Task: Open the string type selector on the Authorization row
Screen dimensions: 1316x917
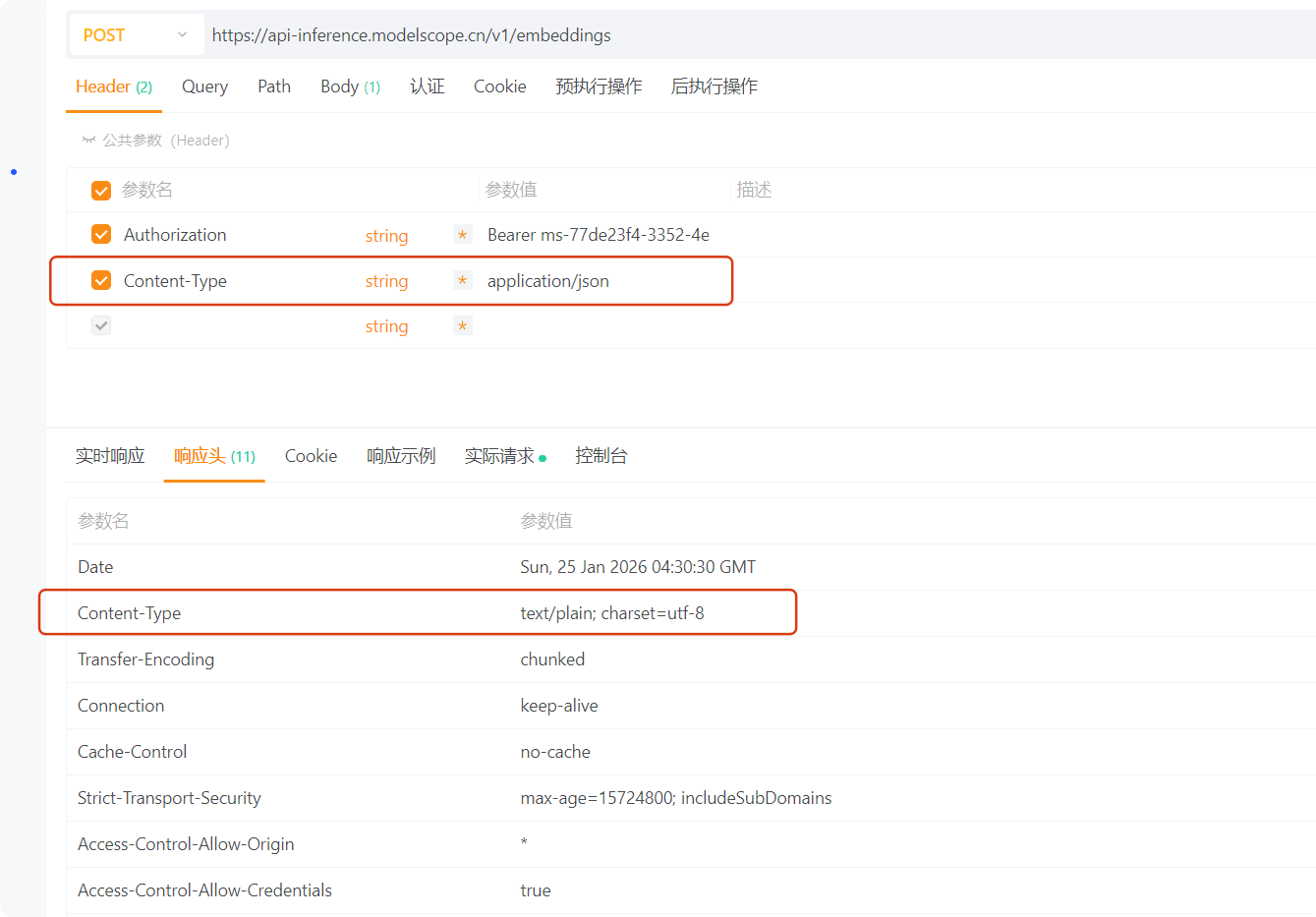Action: [386, 235]
